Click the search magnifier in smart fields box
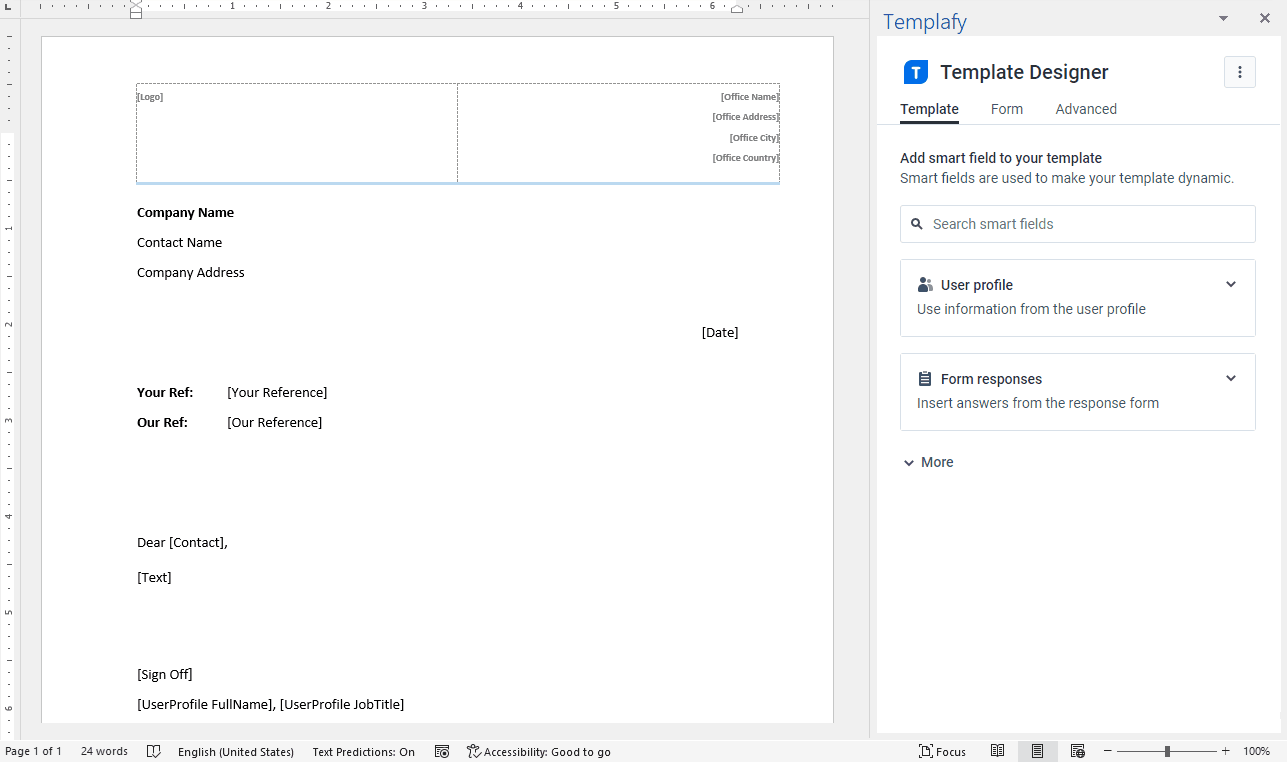This screenshot has width=1287, height=762. 917,224
